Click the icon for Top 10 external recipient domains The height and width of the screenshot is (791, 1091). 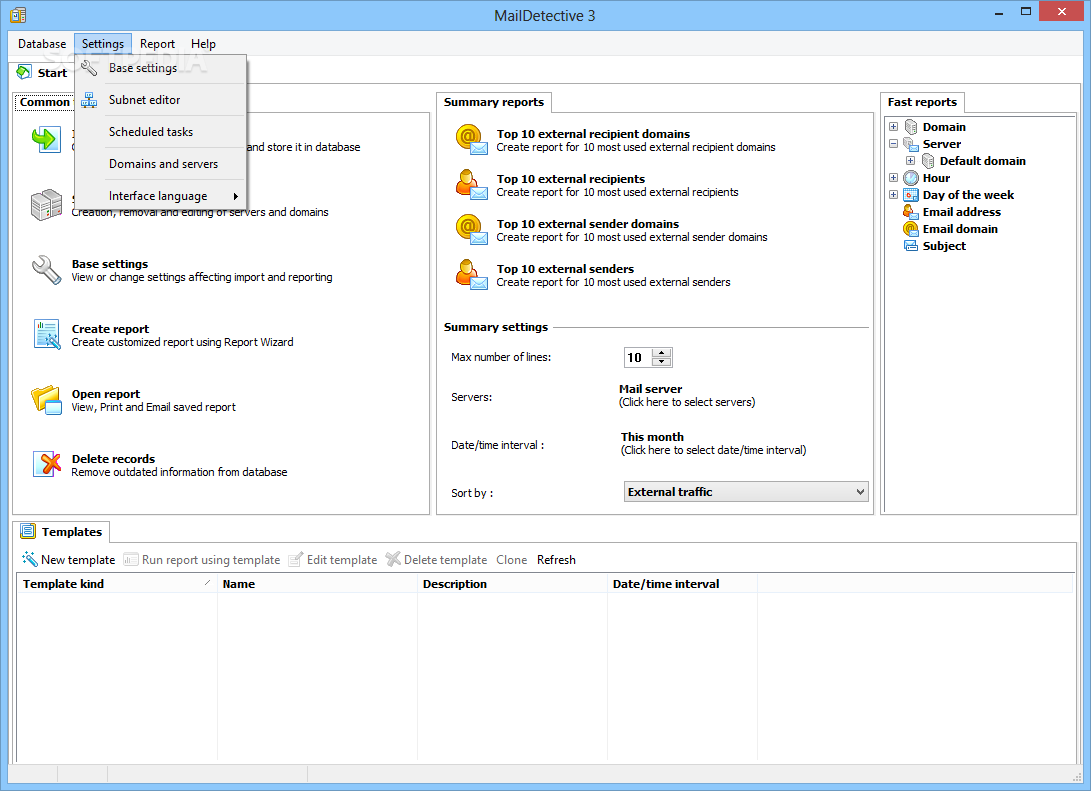(472, 140)
